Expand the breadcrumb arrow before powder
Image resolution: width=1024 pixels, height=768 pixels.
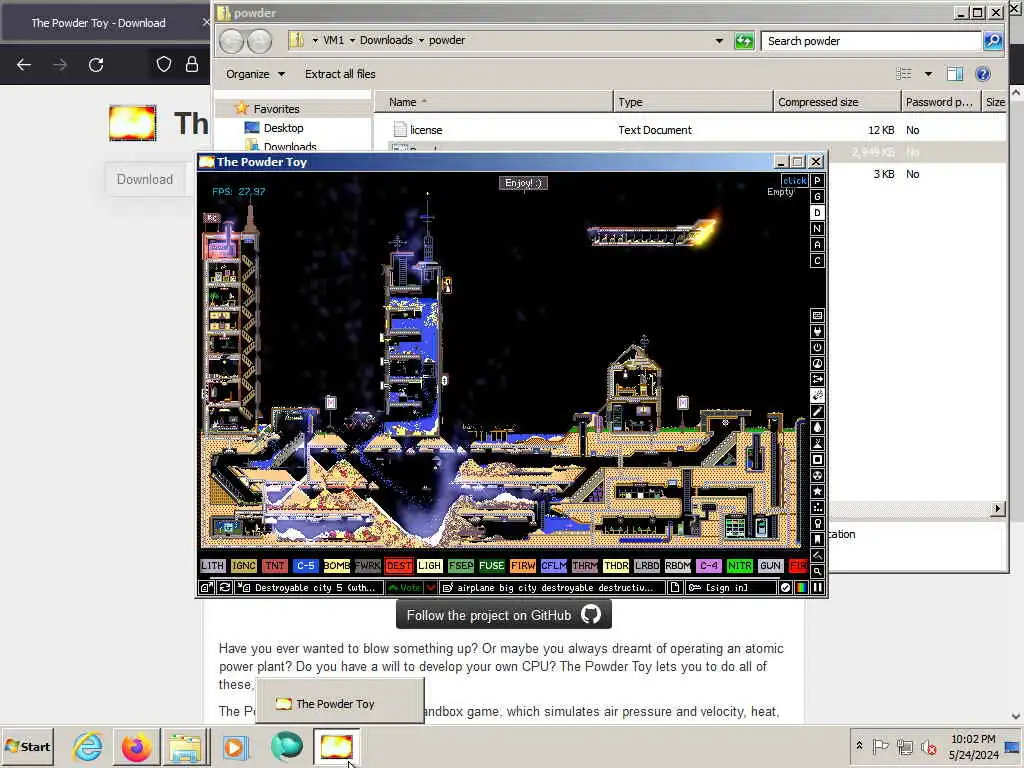[421, 40]
